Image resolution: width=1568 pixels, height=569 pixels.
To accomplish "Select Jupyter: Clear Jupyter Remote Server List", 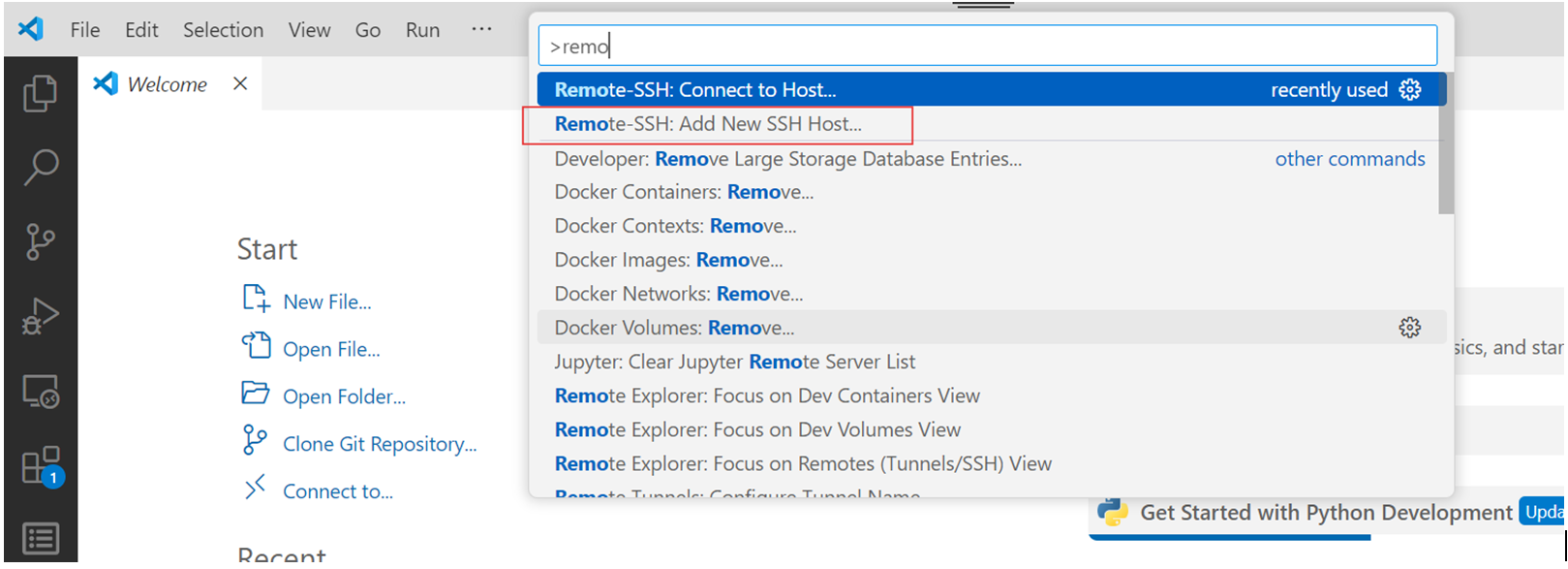I will pyautogui.click(x=734, y=362).
